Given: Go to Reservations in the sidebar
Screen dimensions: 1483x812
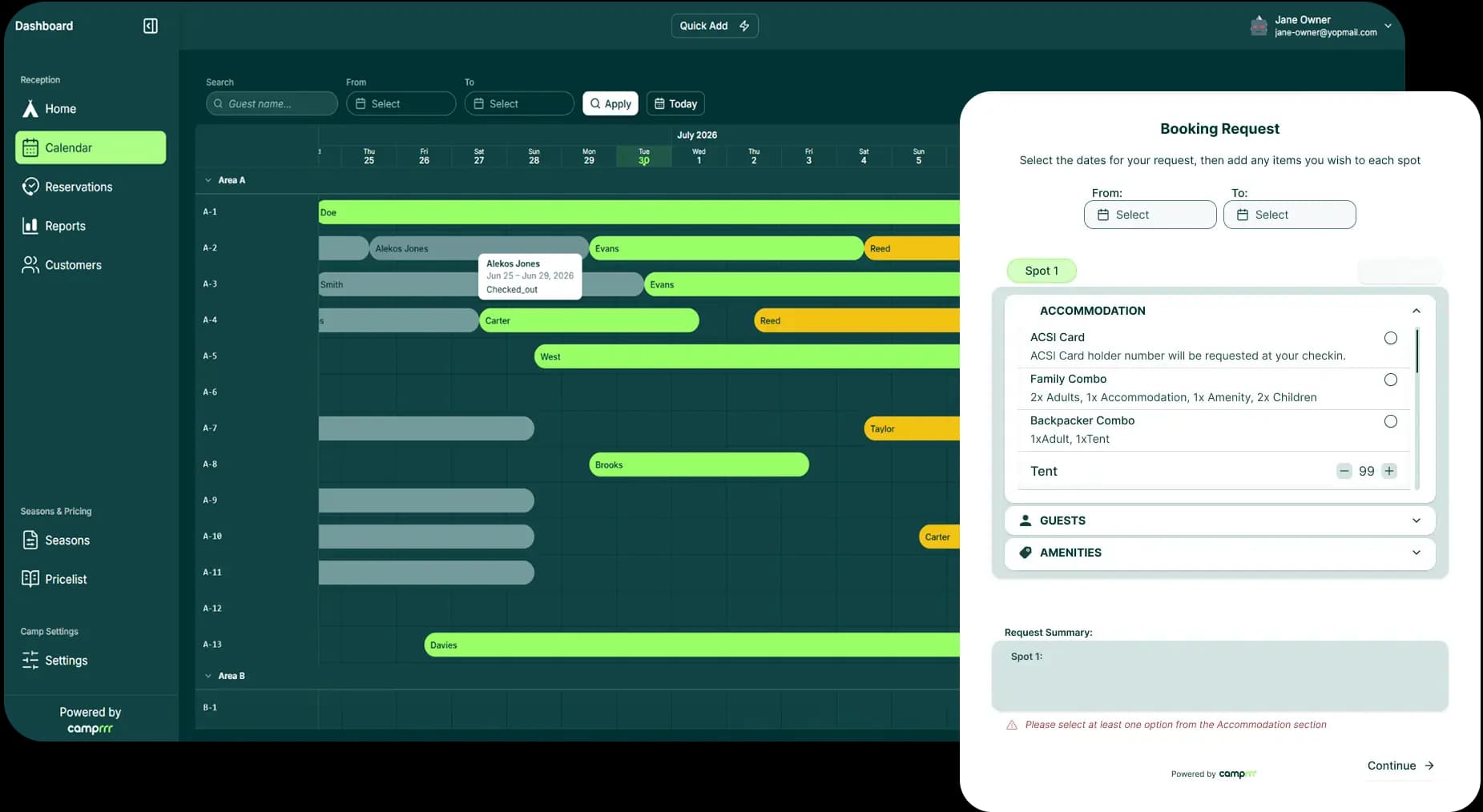Looking at the screenshot, I should [x=91, y=187].
